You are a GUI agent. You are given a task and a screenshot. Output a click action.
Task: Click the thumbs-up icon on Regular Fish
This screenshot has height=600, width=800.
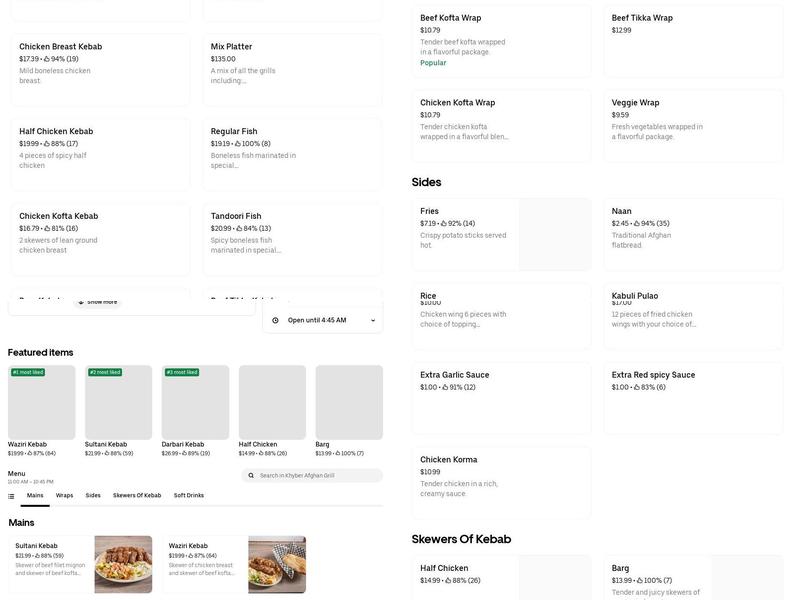tap(237, 144)
